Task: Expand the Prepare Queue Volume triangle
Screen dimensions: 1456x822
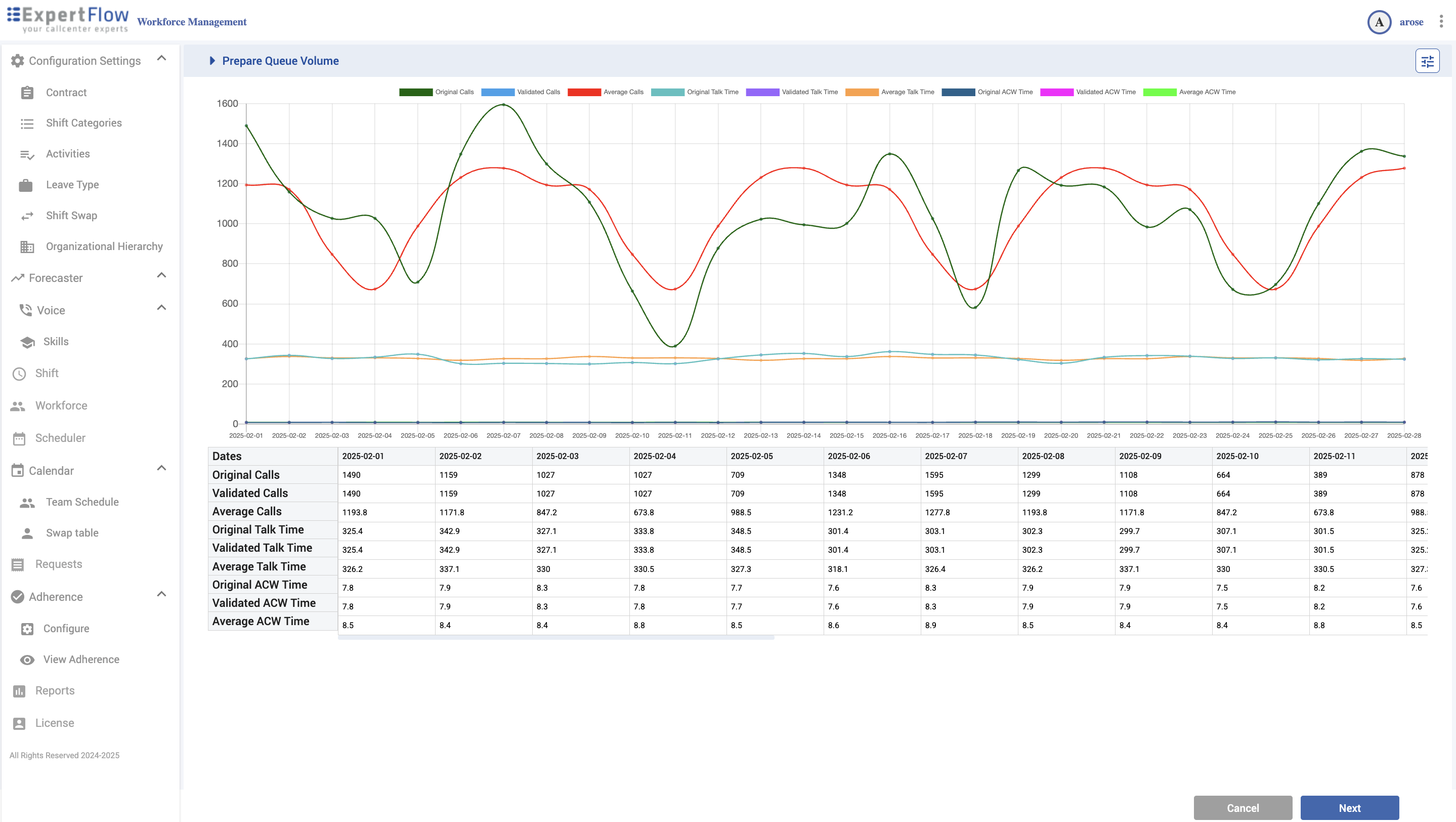Action: click(212, 61)
